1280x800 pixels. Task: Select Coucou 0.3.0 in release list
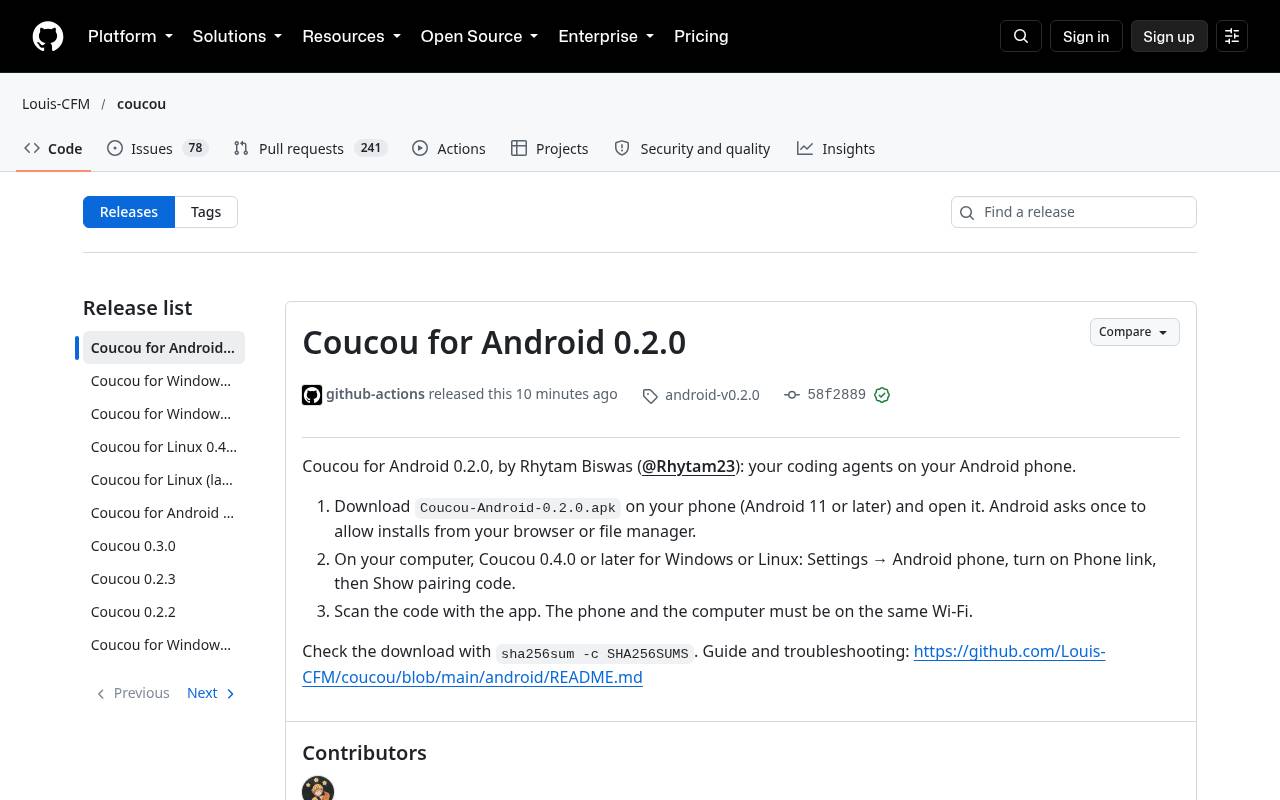(x=164, y=546)
